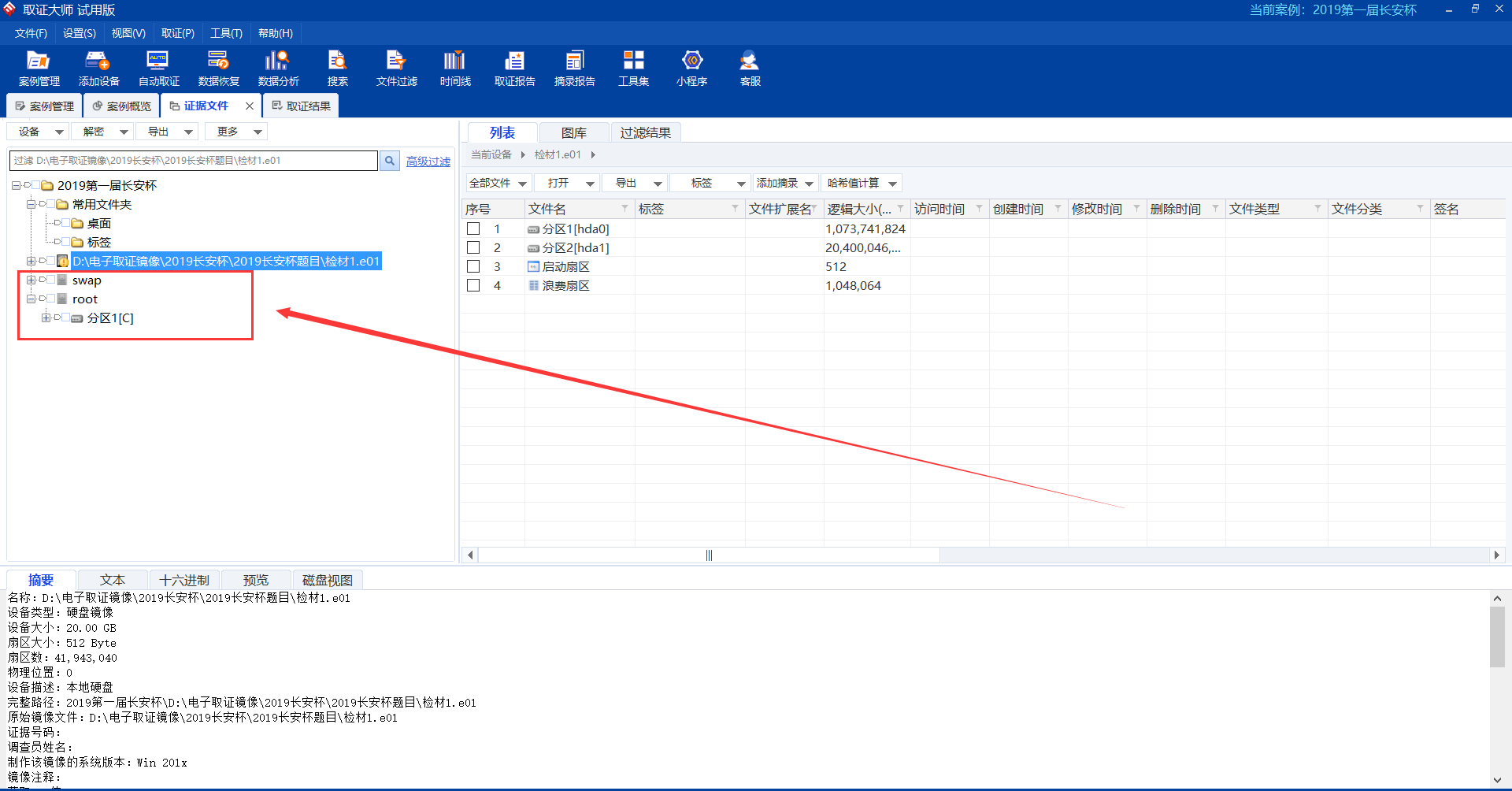Click the 浪费扇区 file icon
The width and height of the screenshot is (1512, 791).
(x=533, y=286)
